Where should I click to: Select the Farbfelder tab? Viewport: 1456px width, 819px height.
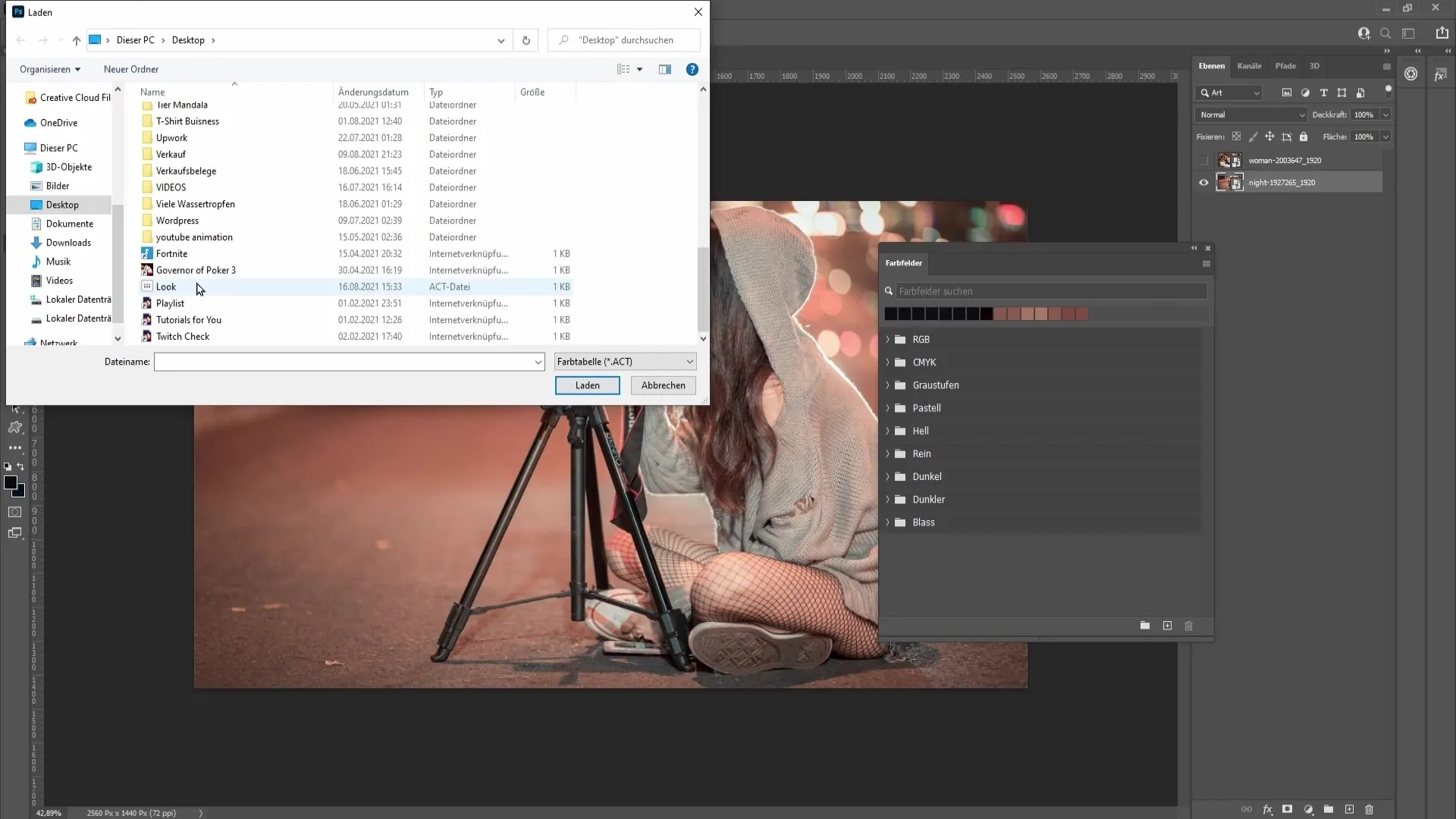pyautogui.click(x=903, y=263)
